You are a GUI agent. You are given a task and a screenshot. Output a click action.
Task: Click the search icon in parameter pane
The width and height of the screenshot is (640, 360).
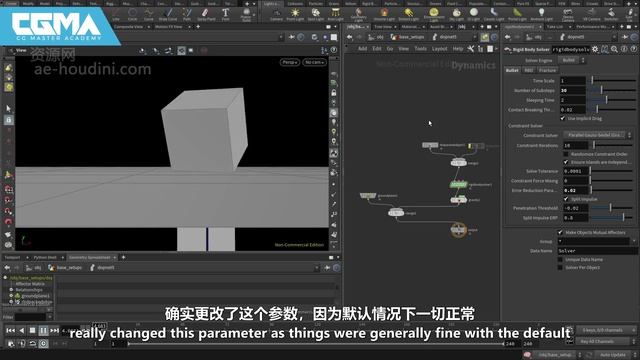pyautogui.click(x=614, y=49)
